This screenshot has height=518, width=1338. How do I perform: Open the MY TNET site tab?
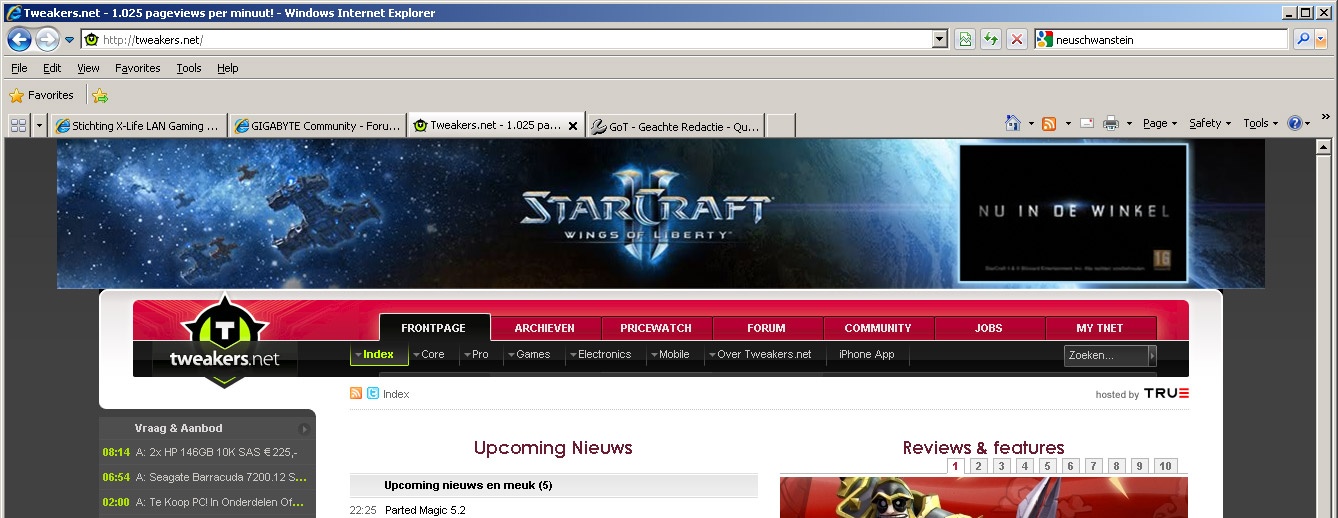pyautogui.click(x=1100, y=328)
